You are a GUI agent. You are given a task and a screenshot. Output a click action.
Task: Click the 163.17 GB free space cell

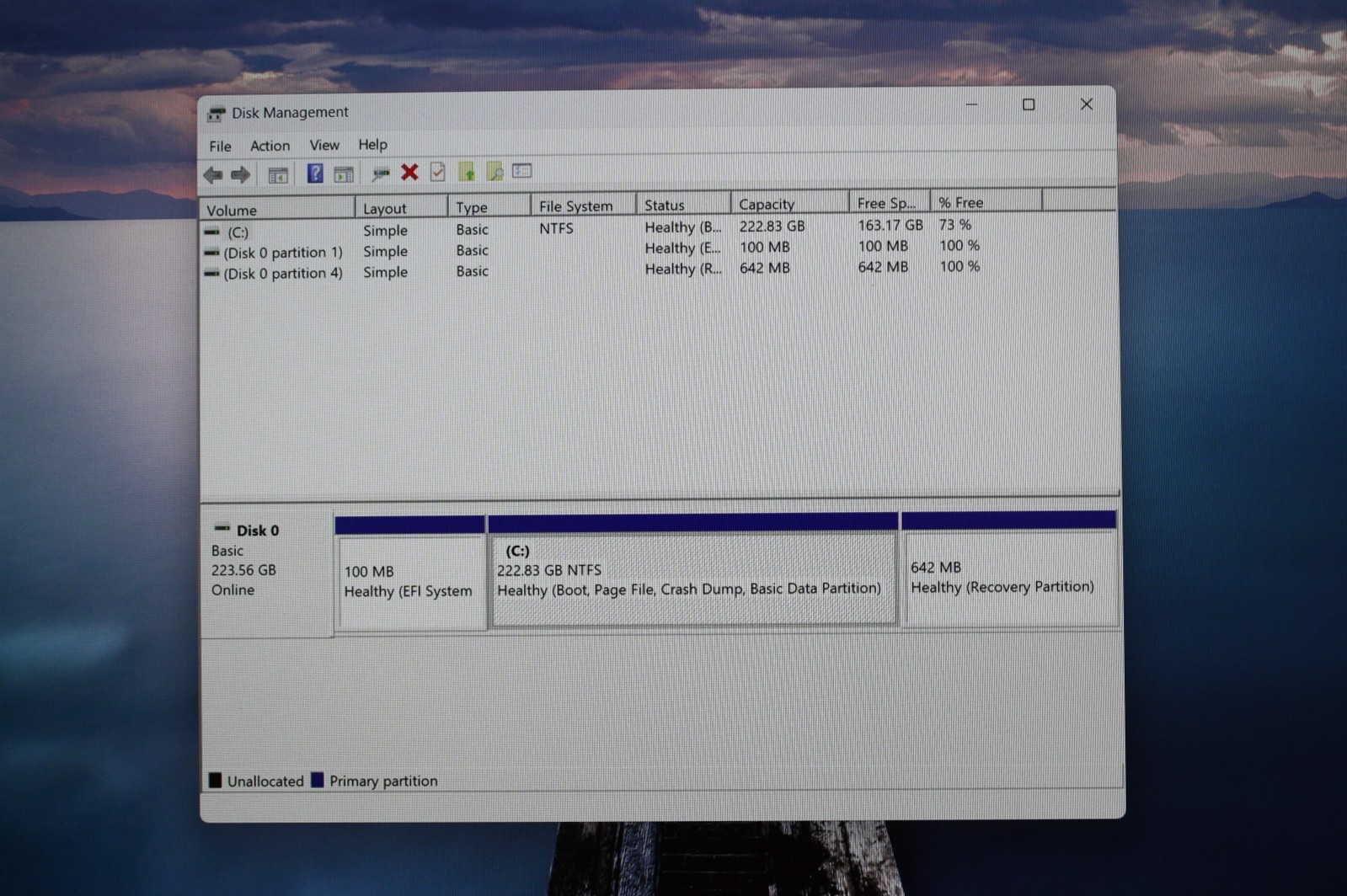click(x=890, y=225)
